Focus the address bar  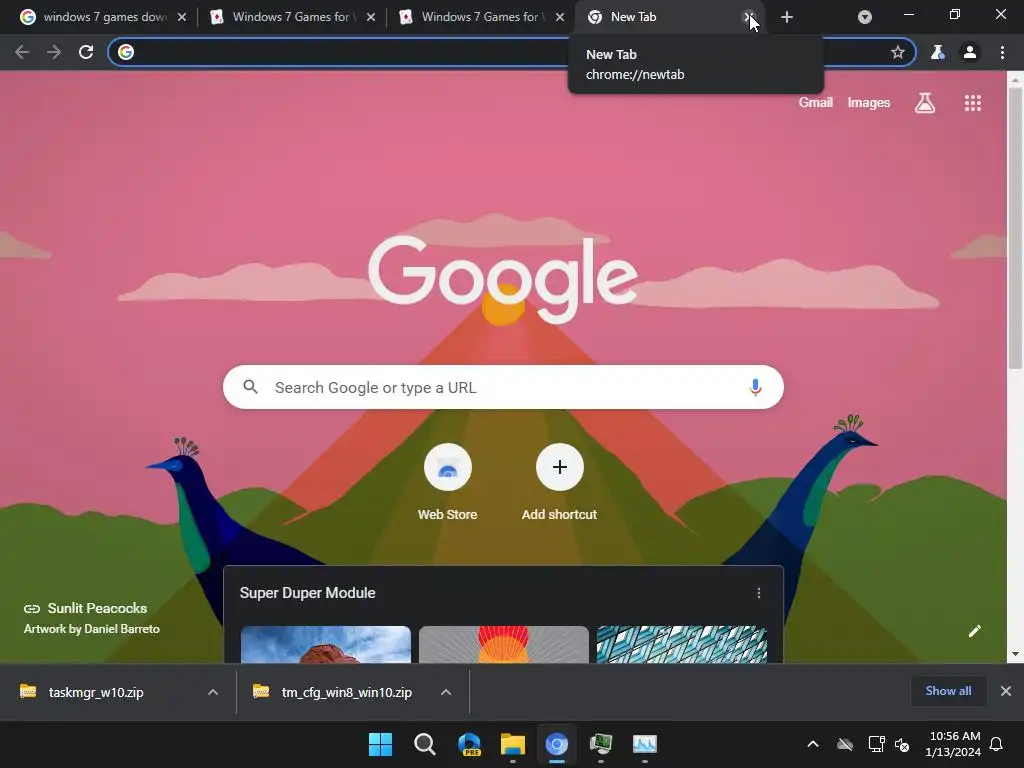[511, 52]
